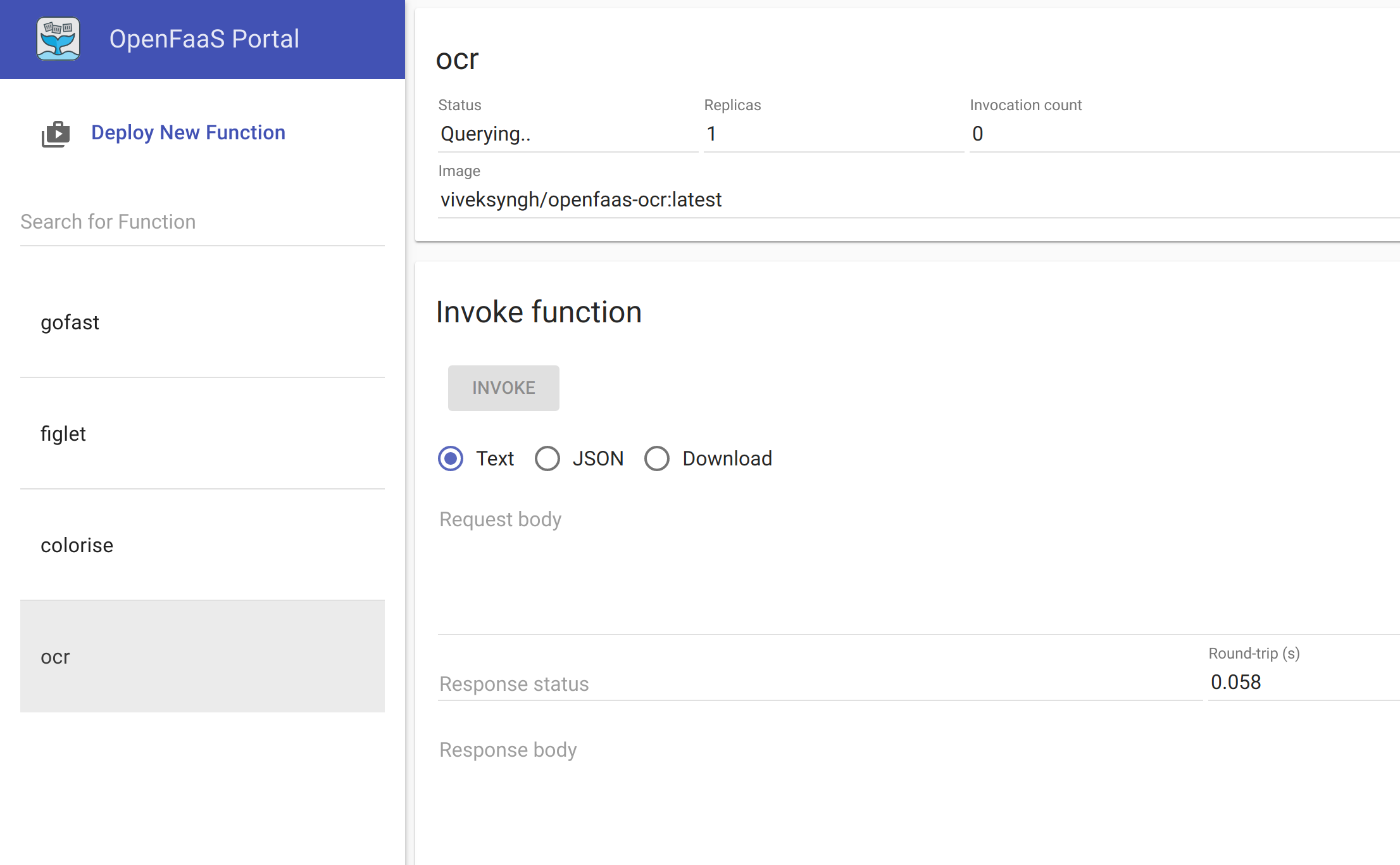Open the Deploy New Function page
Screen dimensions: 1400x865
pos(188,132)
